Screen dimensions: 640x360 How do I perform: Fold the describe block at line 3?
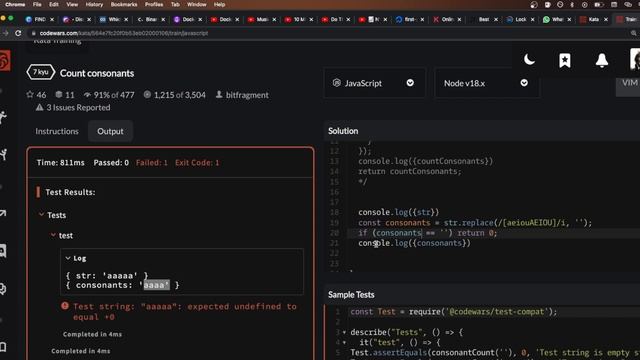point(344,332)
